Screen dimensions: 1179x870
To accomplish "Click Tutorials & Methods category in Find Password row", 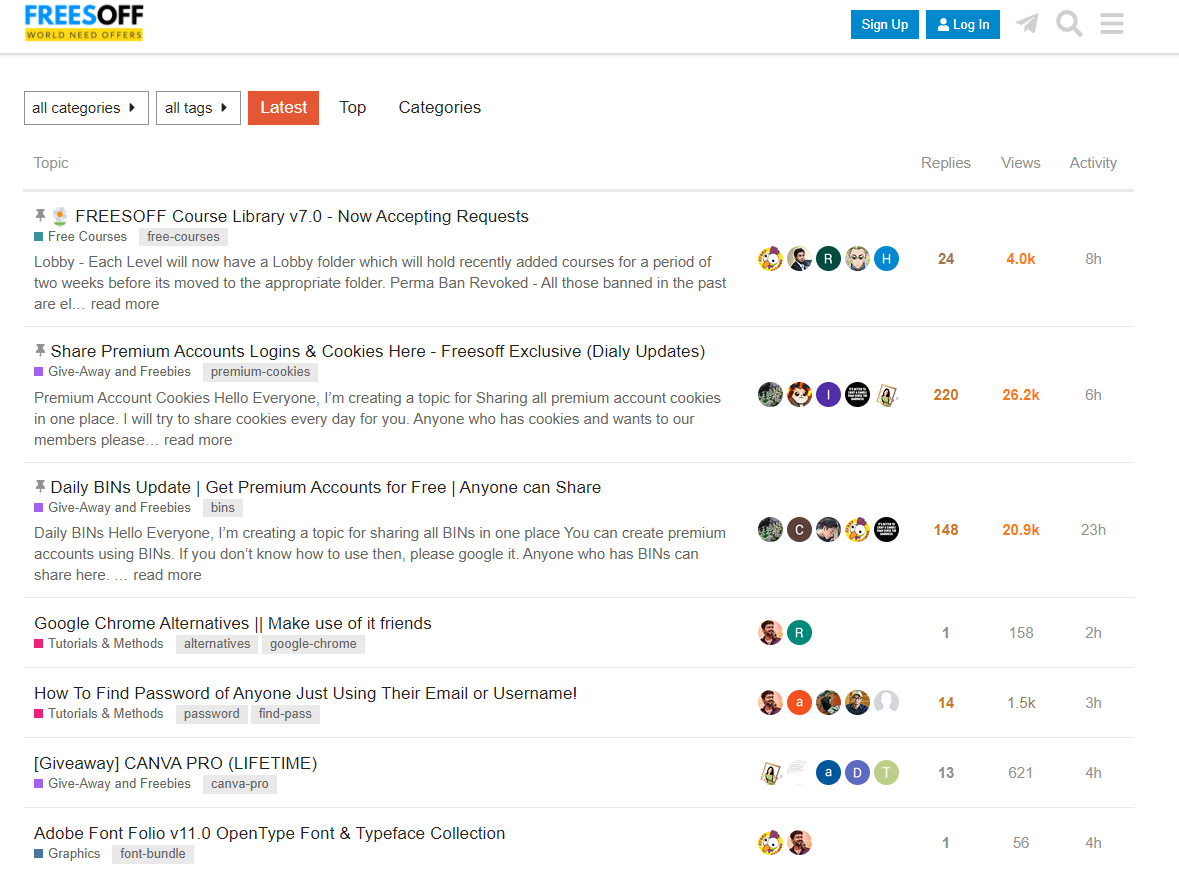I will pyautogui.click(x=99, y=713).
